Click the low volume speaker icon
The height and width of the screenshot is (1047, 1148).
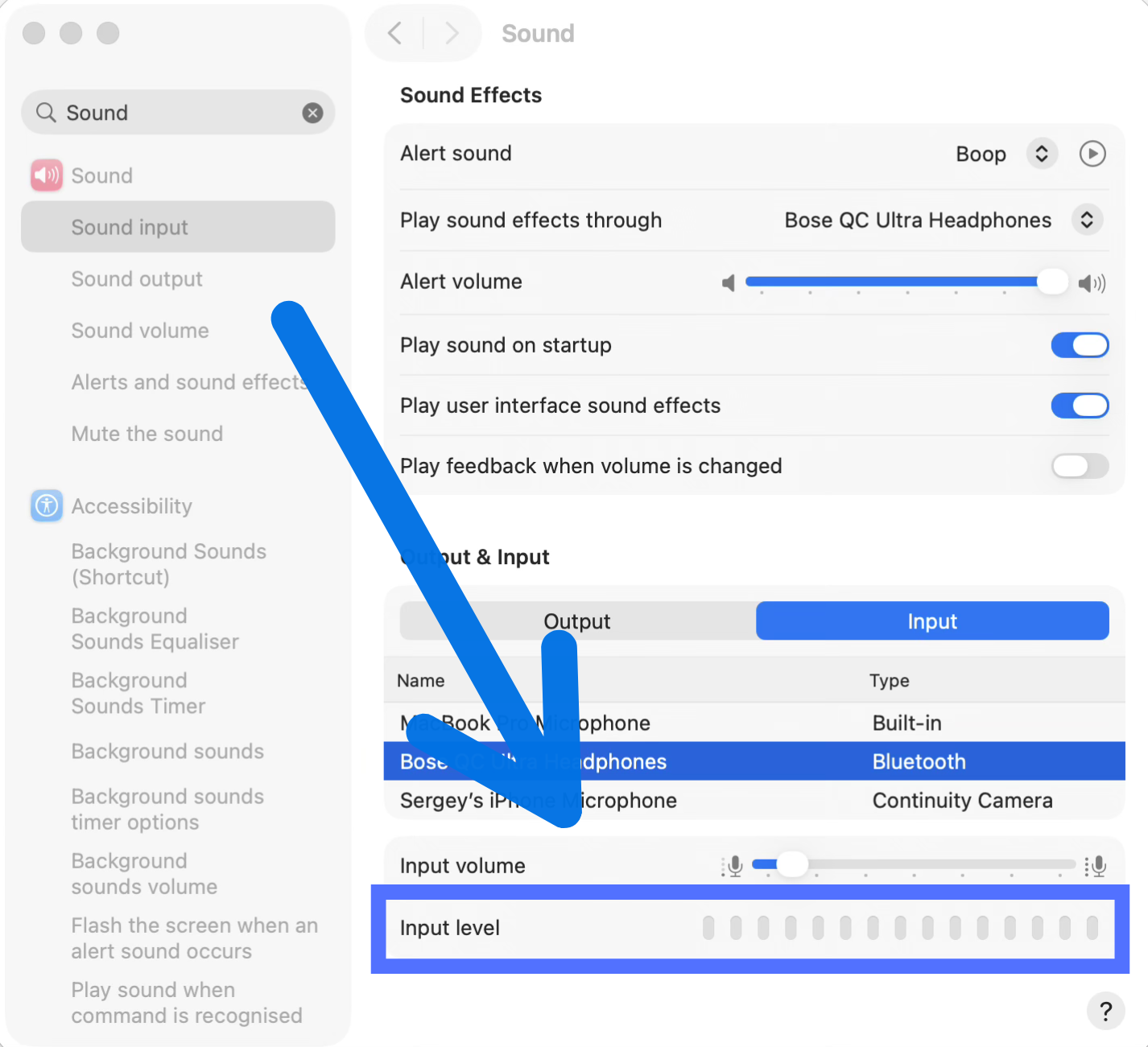pyautogui.click(x=729, y=282)
